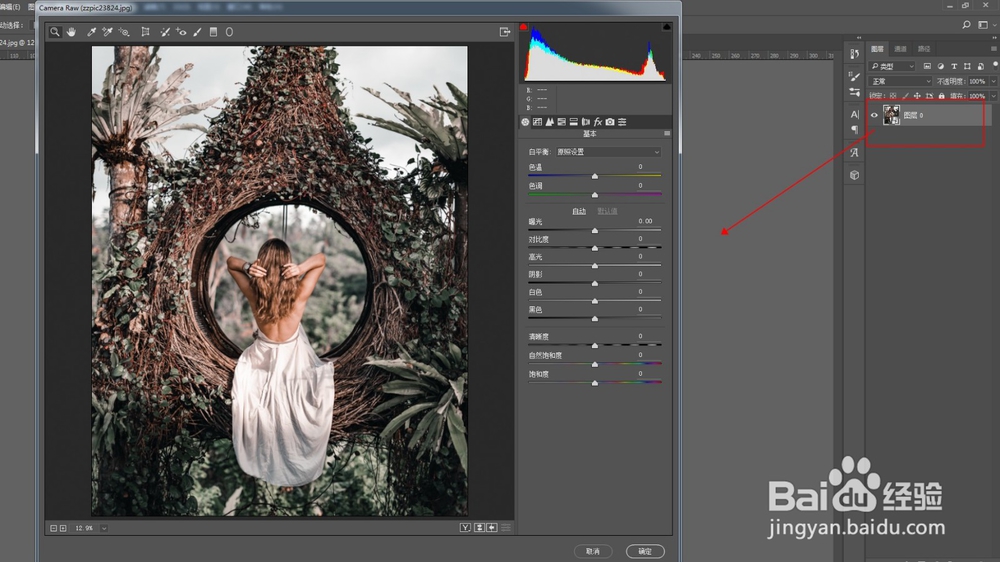Toggle highlight clipping warning on histogram
Screen dimensions: 1000x562
point(666,27)
